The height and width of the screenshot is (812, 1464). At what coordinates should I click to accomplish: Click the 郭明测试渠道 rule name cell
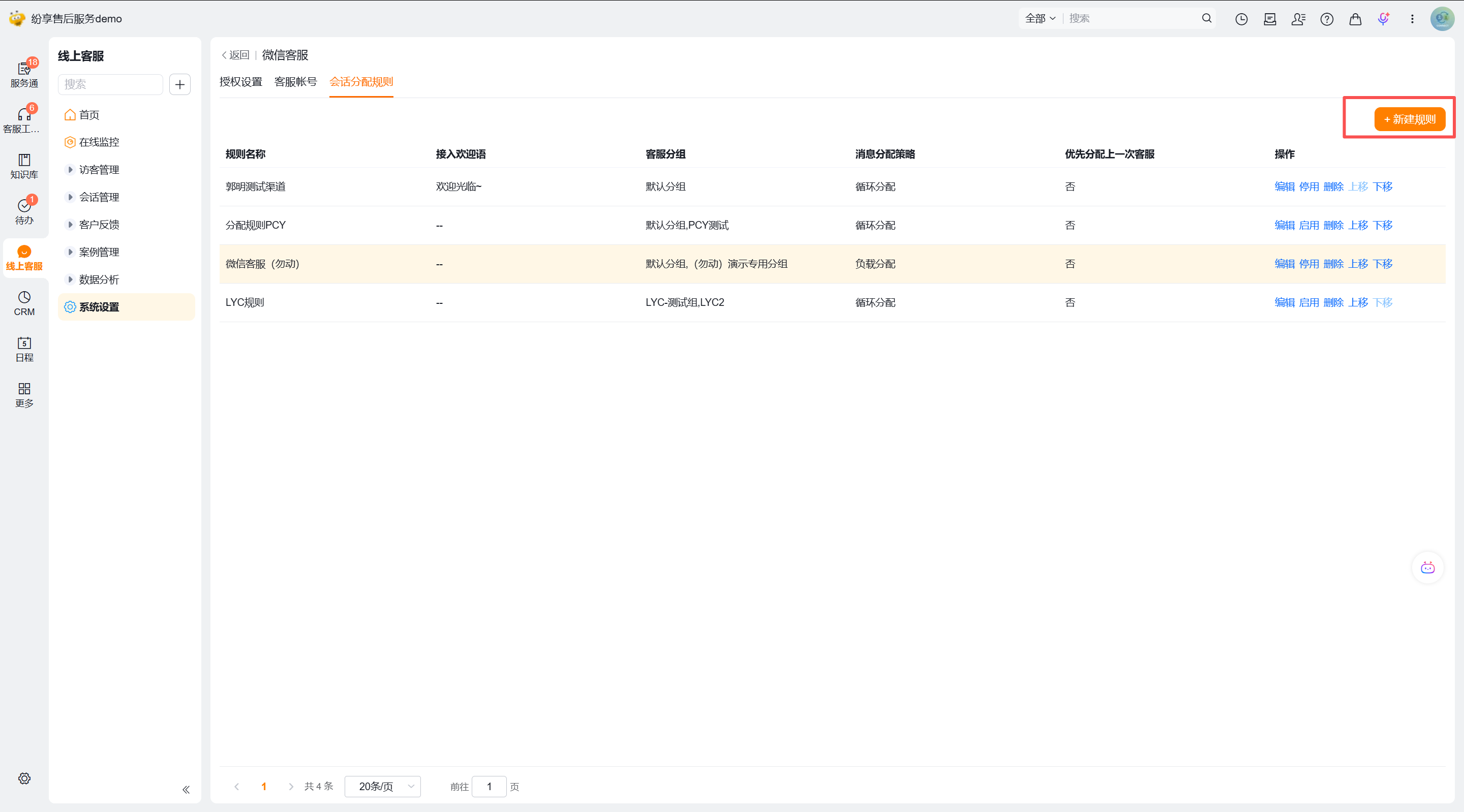coord(255,186)
